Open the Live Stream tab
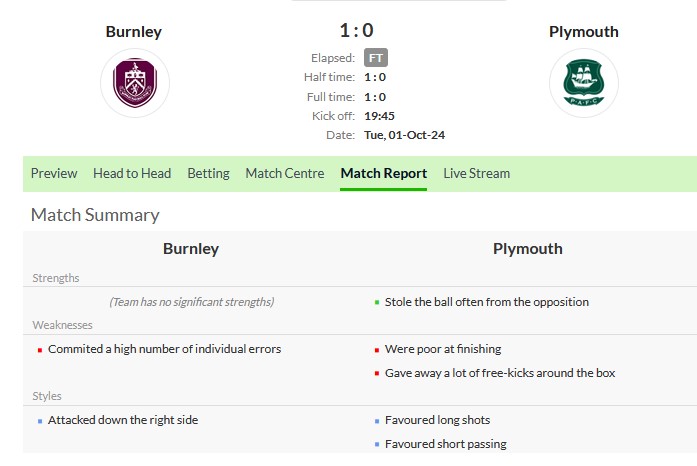 tap(476, 173)
